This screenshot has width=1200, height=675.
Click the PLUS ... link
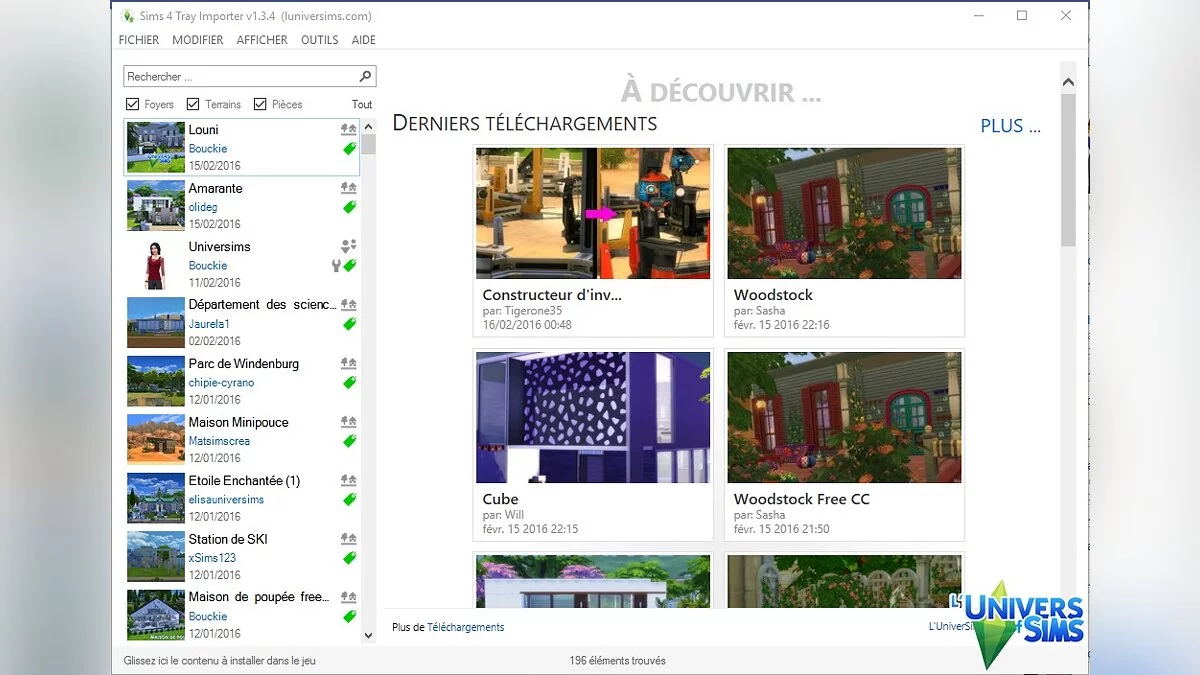click(1010, 126)
